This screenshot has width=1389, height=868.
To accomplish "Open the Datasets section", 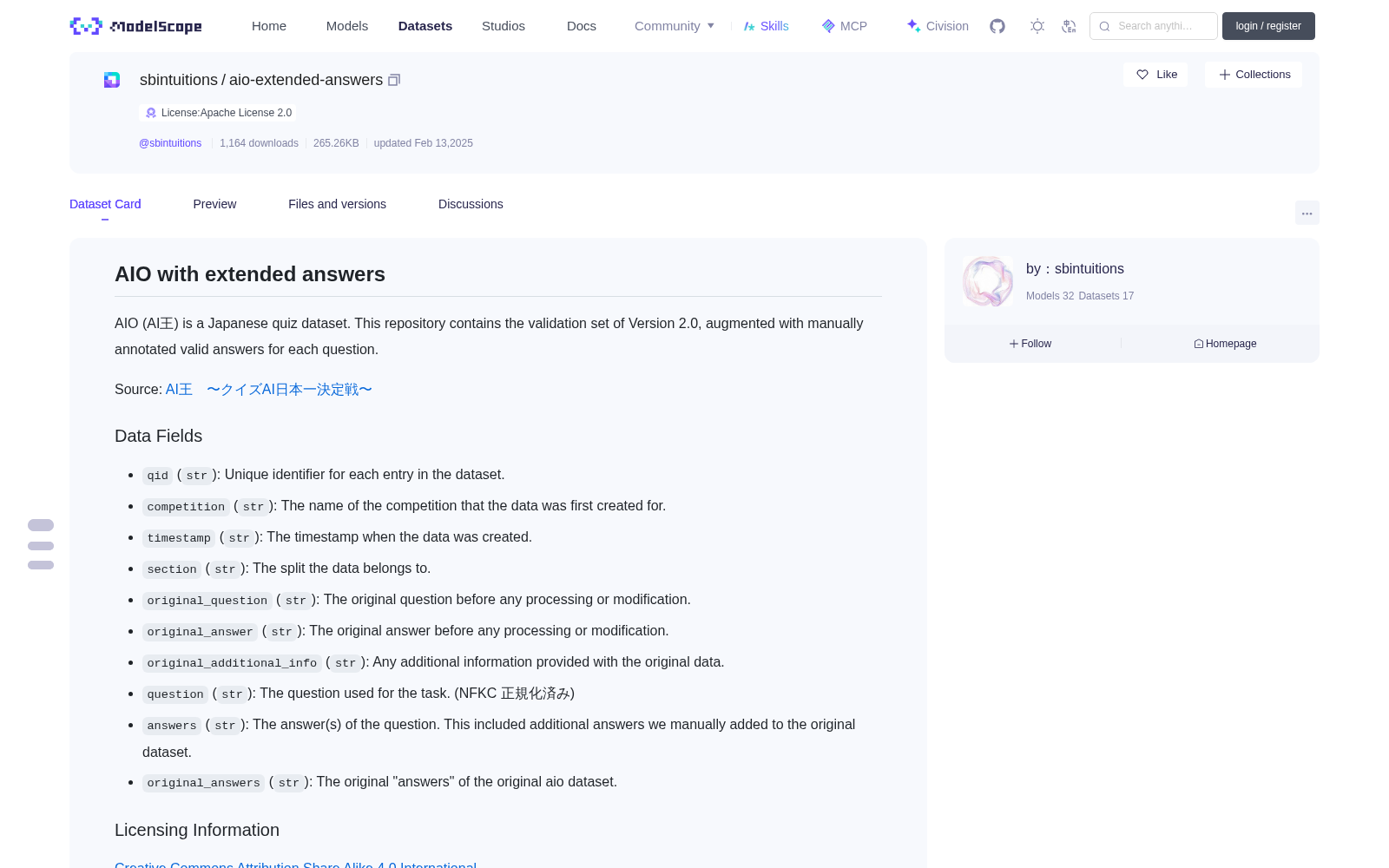I will [425, 26].
